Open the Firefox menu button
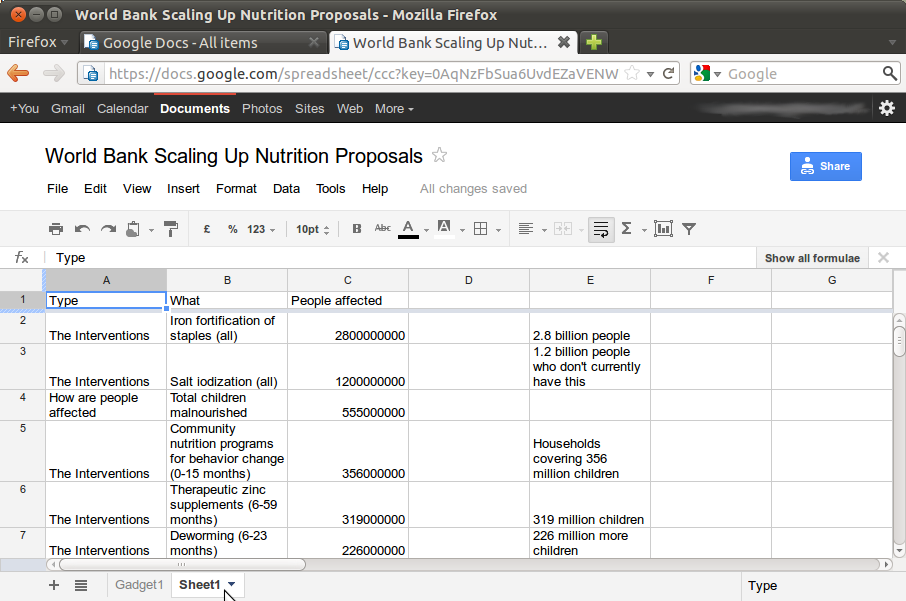 [38, 42]
